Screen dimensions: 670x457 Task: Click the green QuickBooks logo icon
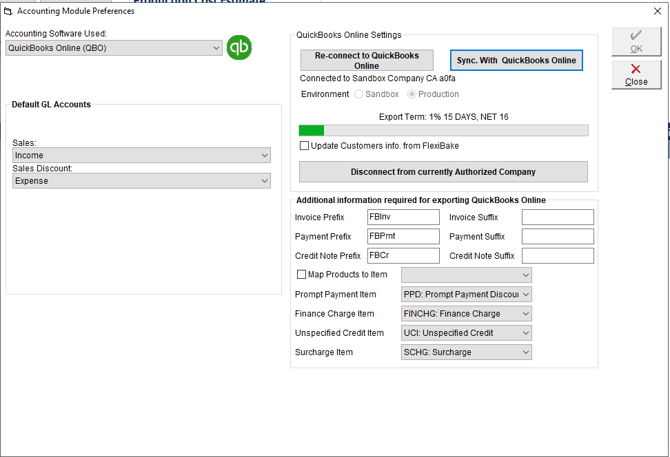click(x=239, y=47)
